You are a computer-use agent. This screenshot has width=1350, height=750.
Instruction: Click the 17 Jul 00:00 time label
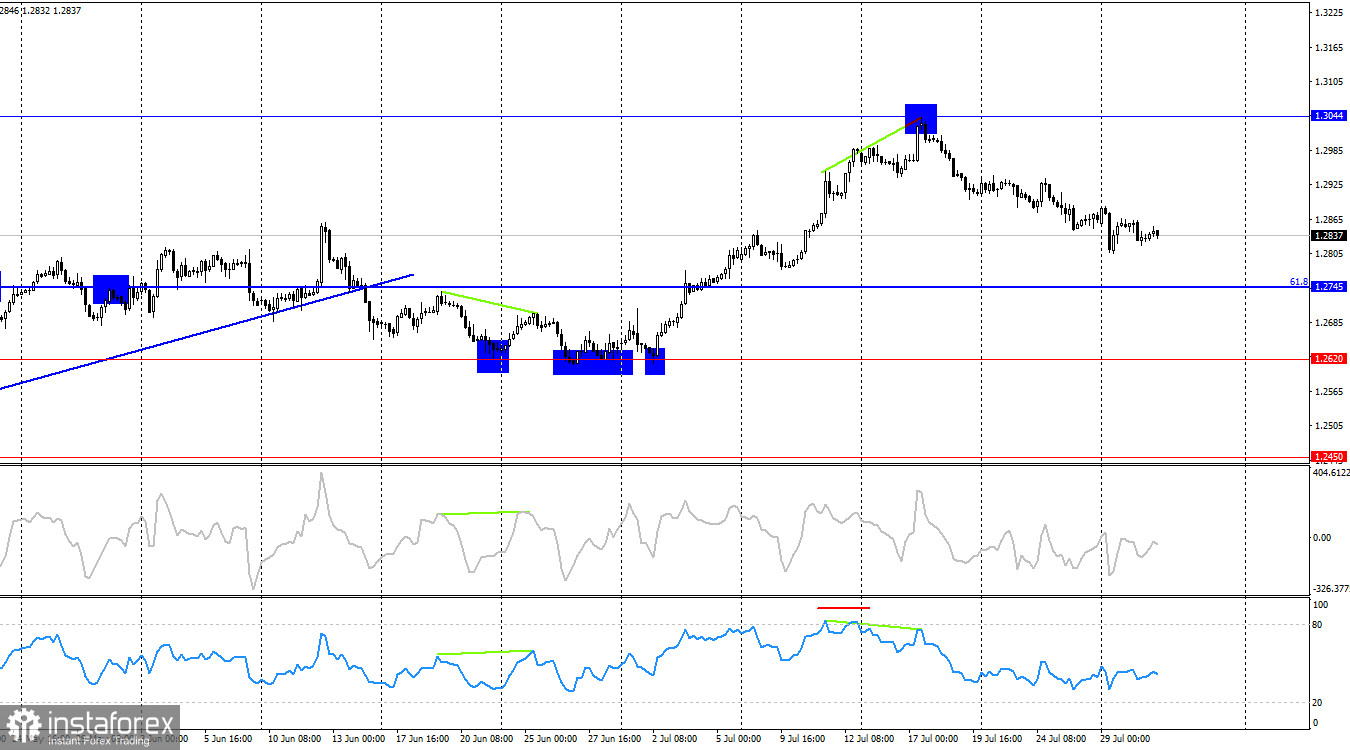(932, 739)
